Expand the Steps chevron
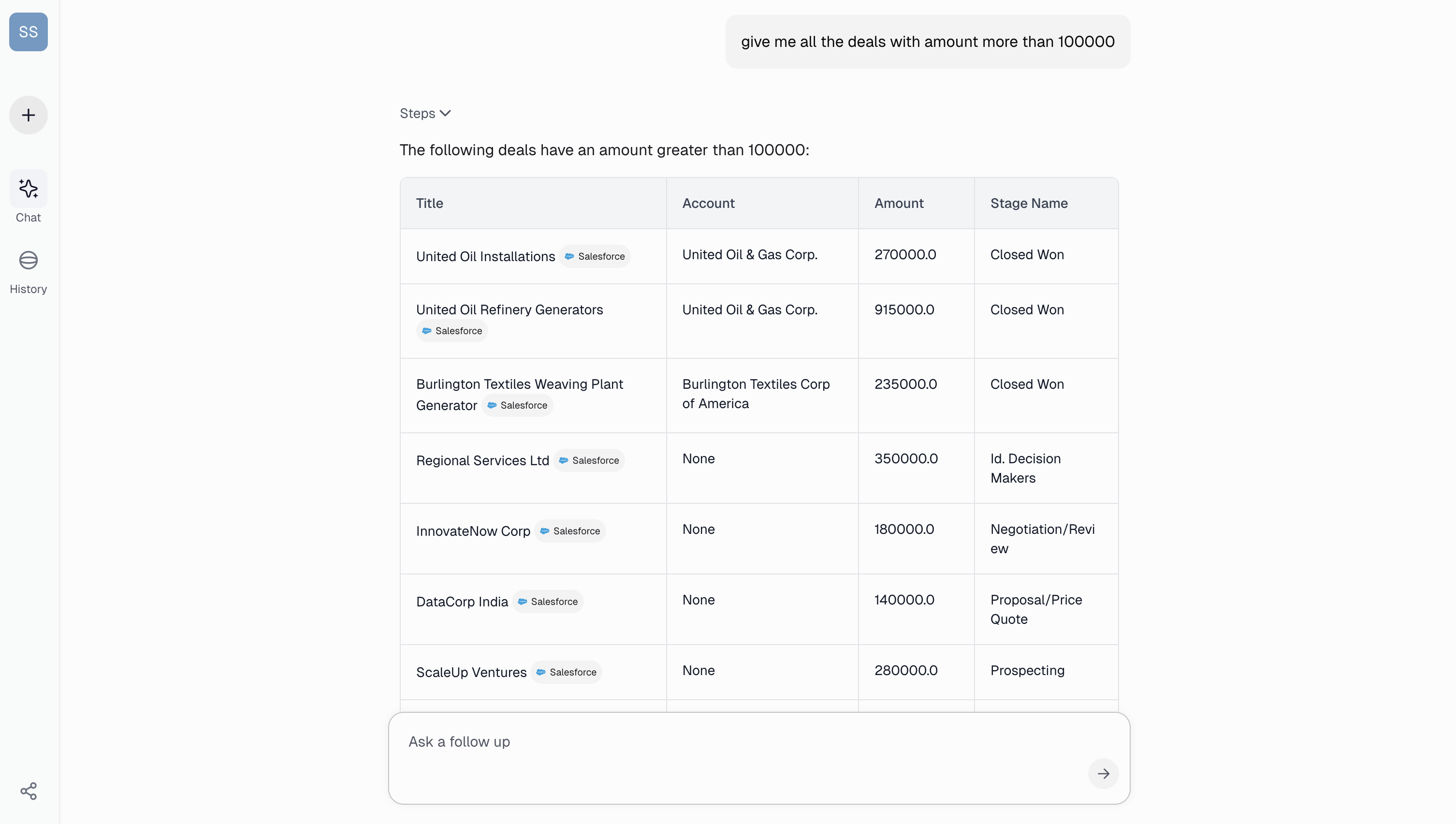Screen dimensions: 1456x824 click(x=445, y=113)
